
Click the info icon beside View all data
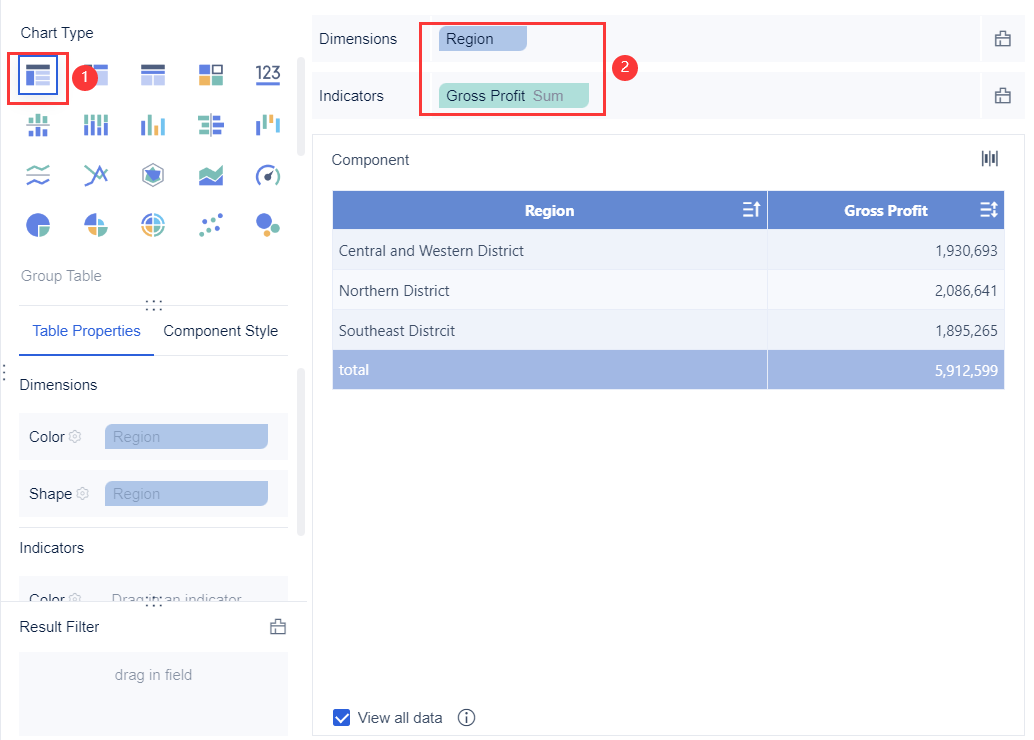click(466, 717)
